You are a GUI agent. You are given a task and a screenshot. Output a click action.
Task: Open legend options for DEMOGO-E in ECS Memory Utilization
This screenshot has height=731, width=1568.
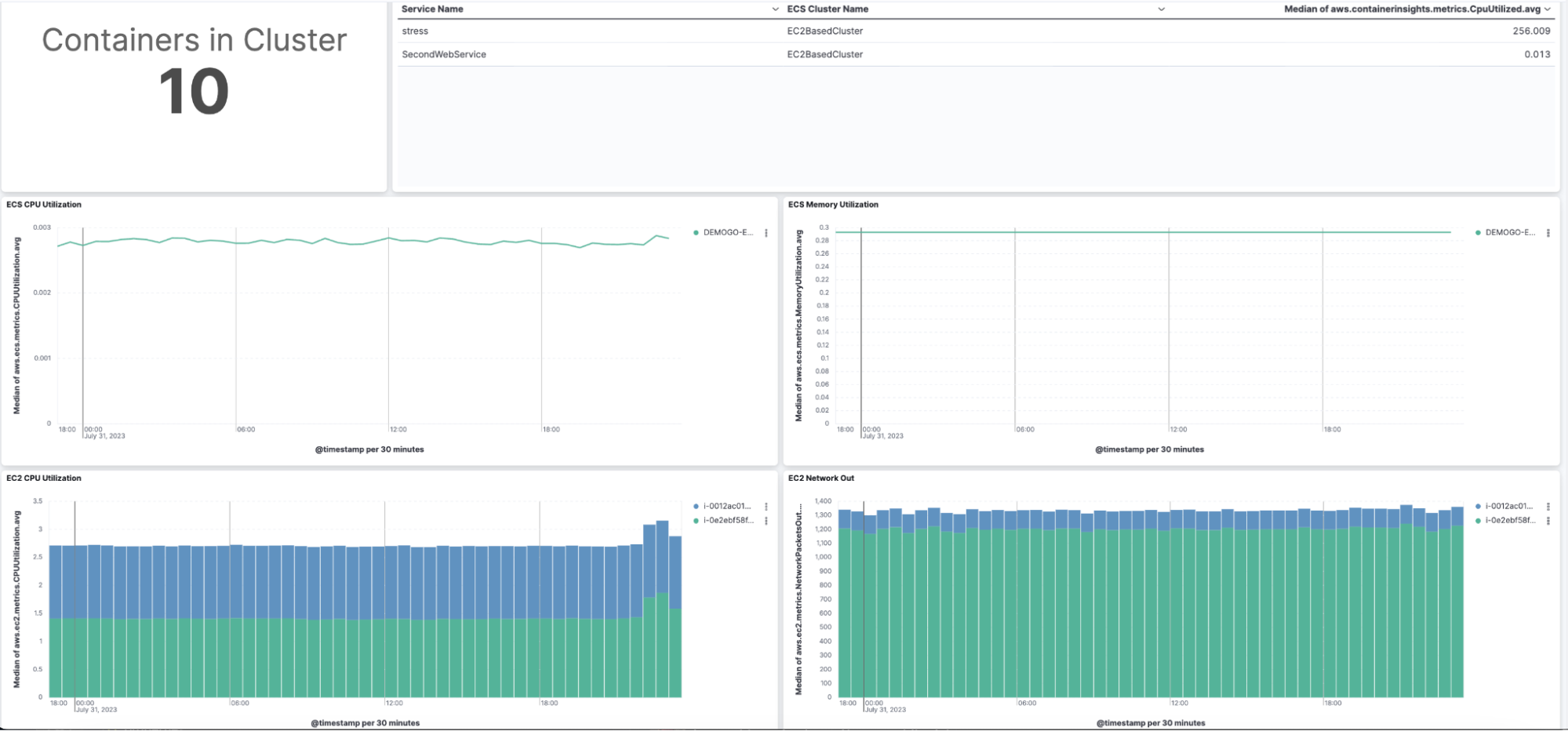(1548, 233)
